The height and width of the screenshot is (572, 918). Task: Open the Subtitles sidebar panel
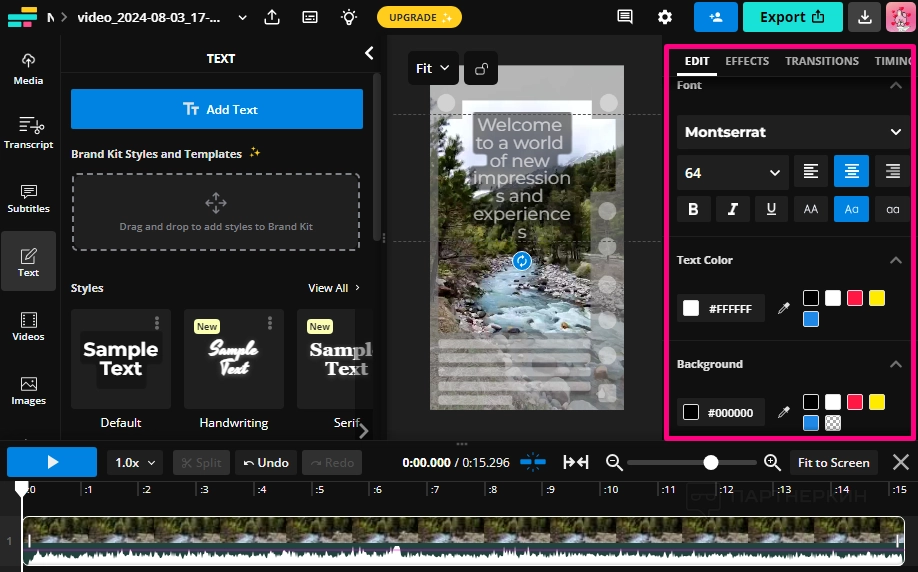[28, 198]
